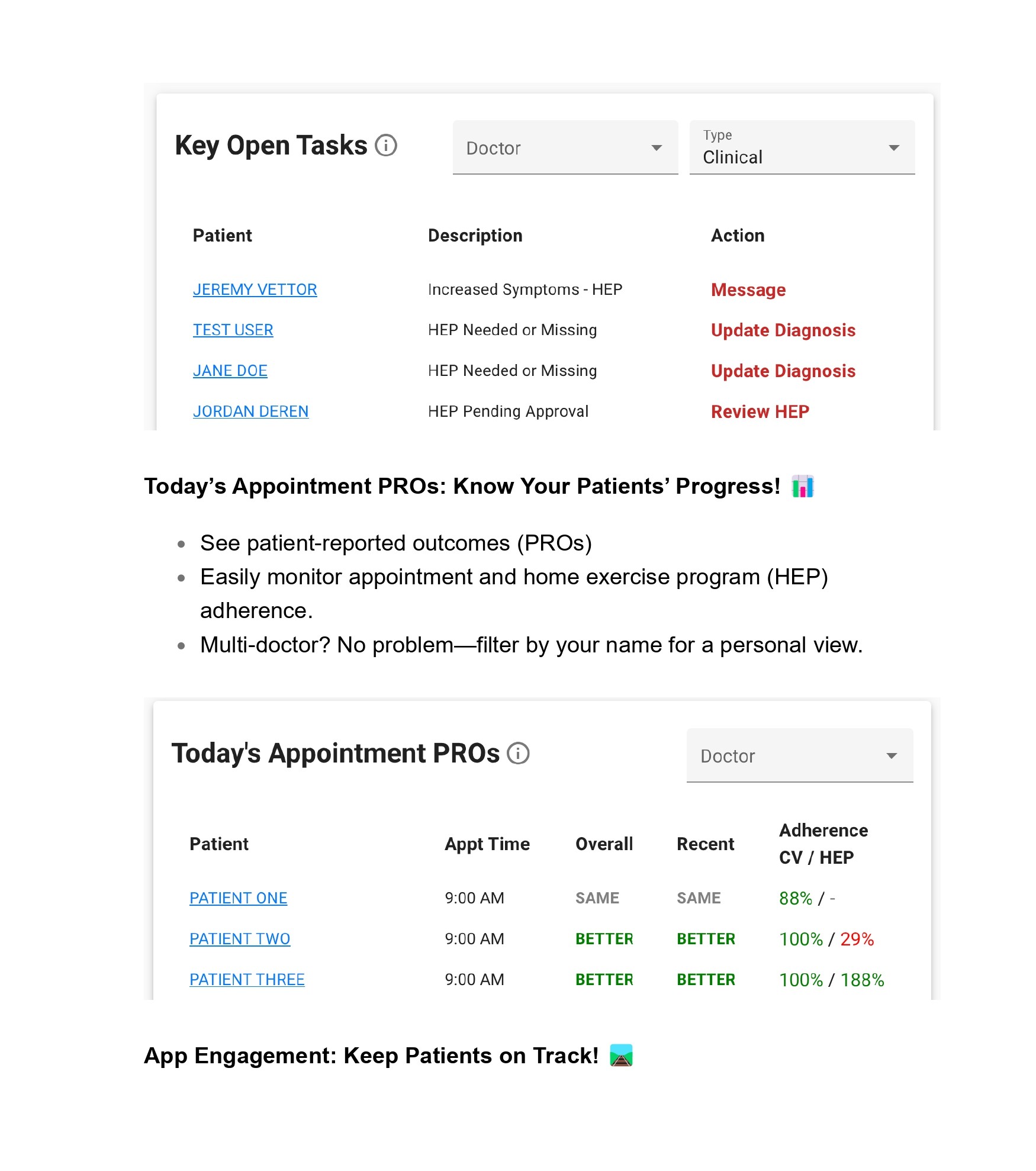Click the bar chart emoji icon

[803, 487]
